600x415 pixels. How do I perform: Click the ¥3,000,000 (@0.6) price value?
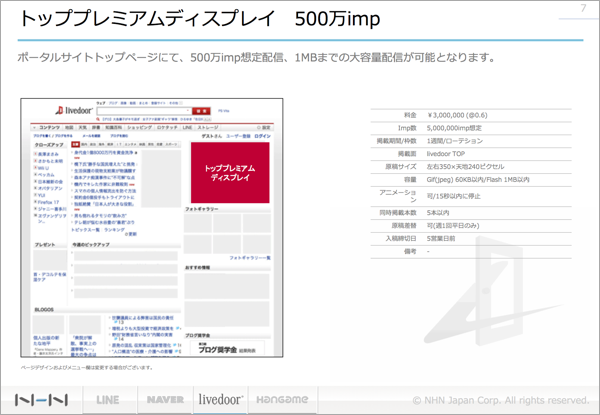[x=457, y=115]
